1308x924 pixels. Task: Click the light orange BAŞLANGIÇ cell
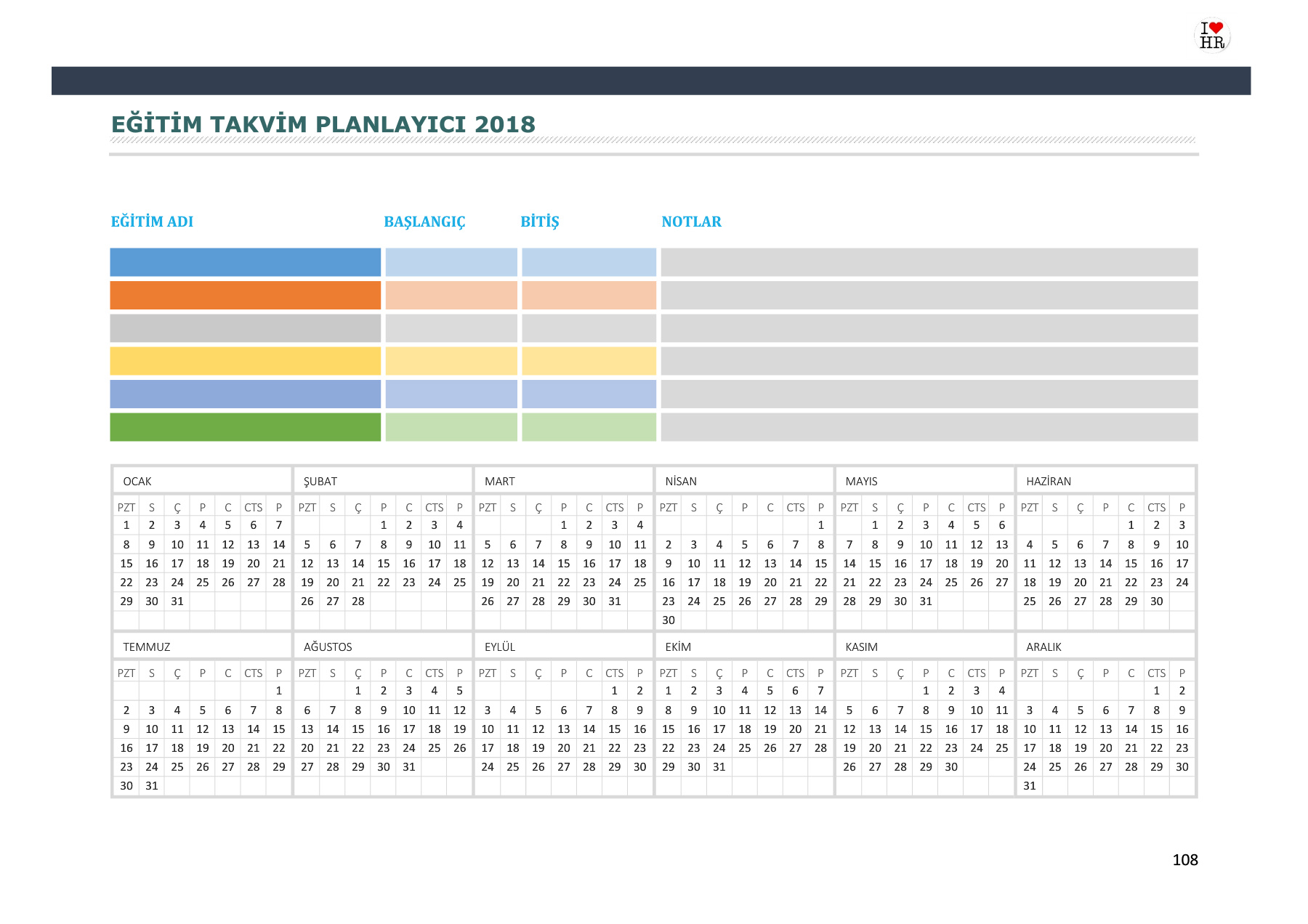(451, 296)
